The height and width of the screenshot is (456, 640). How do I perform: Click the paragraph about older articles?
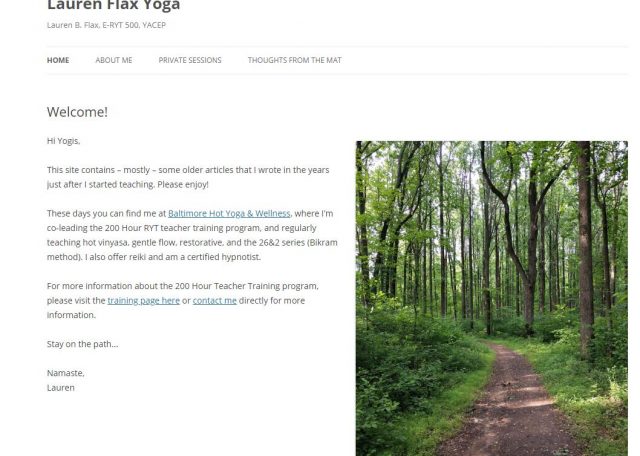[188, 177]
